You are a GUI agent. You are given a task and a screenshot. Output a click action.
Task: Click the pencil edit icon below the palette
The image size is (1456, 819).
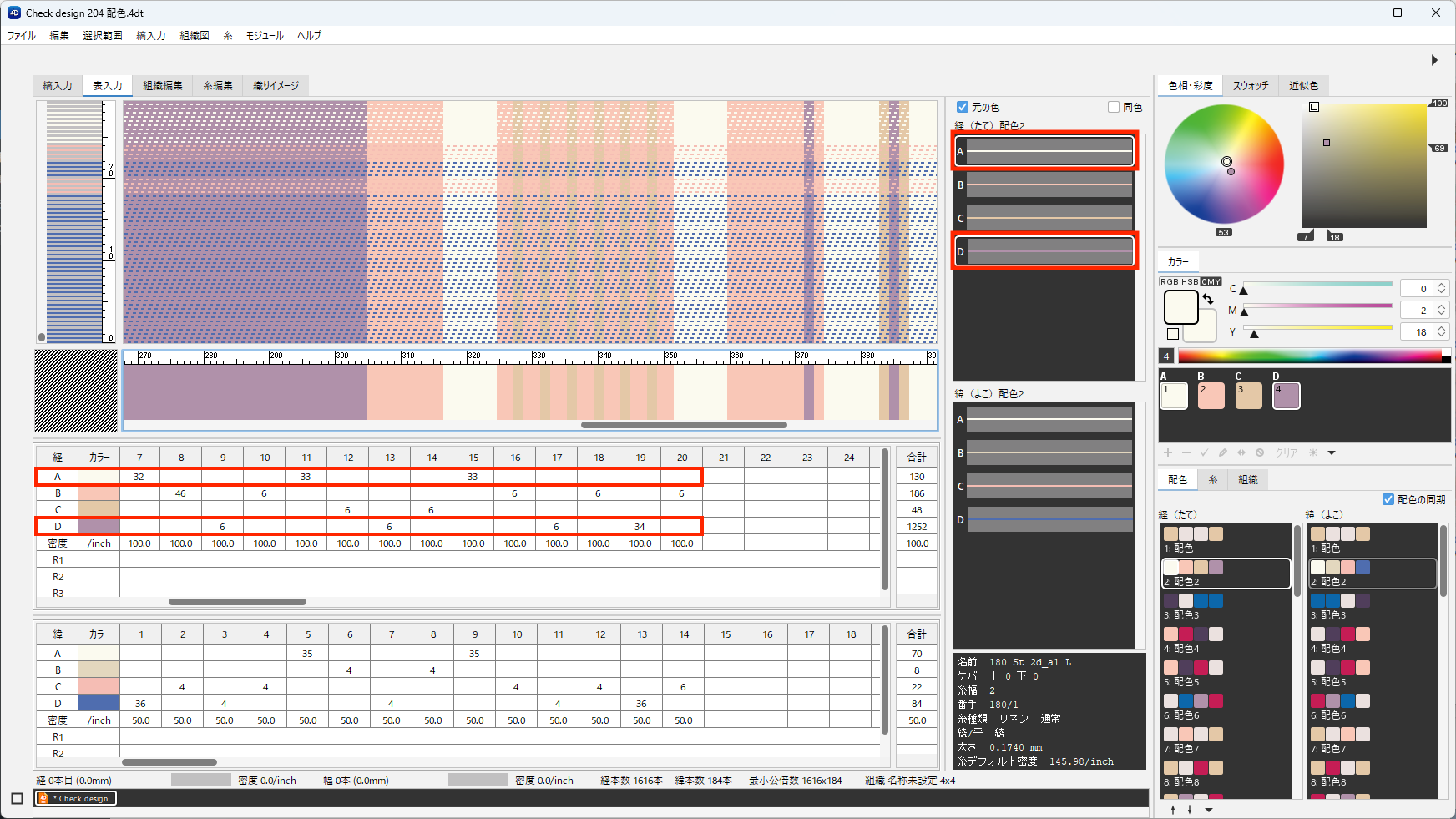coord(1223,452)
